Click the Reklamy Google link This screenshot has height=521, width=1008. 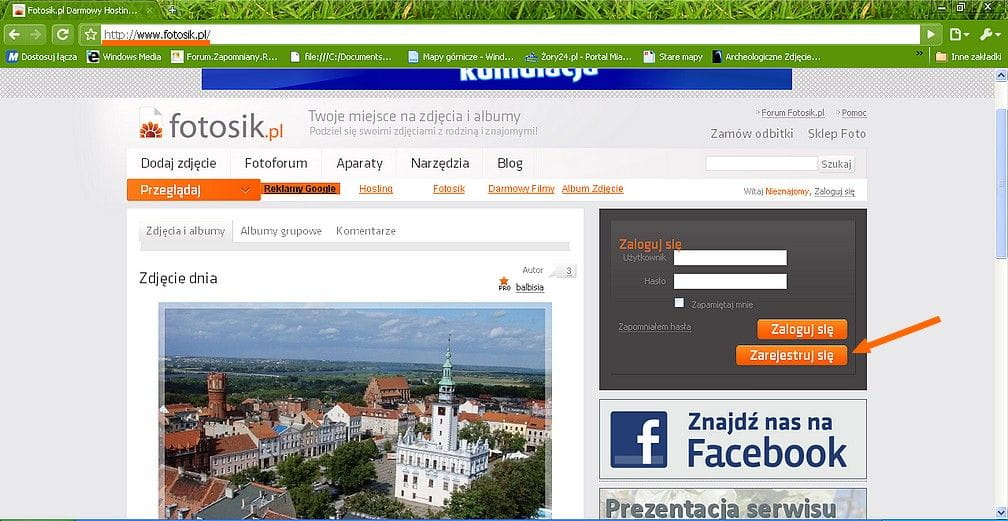coord(300,188)
